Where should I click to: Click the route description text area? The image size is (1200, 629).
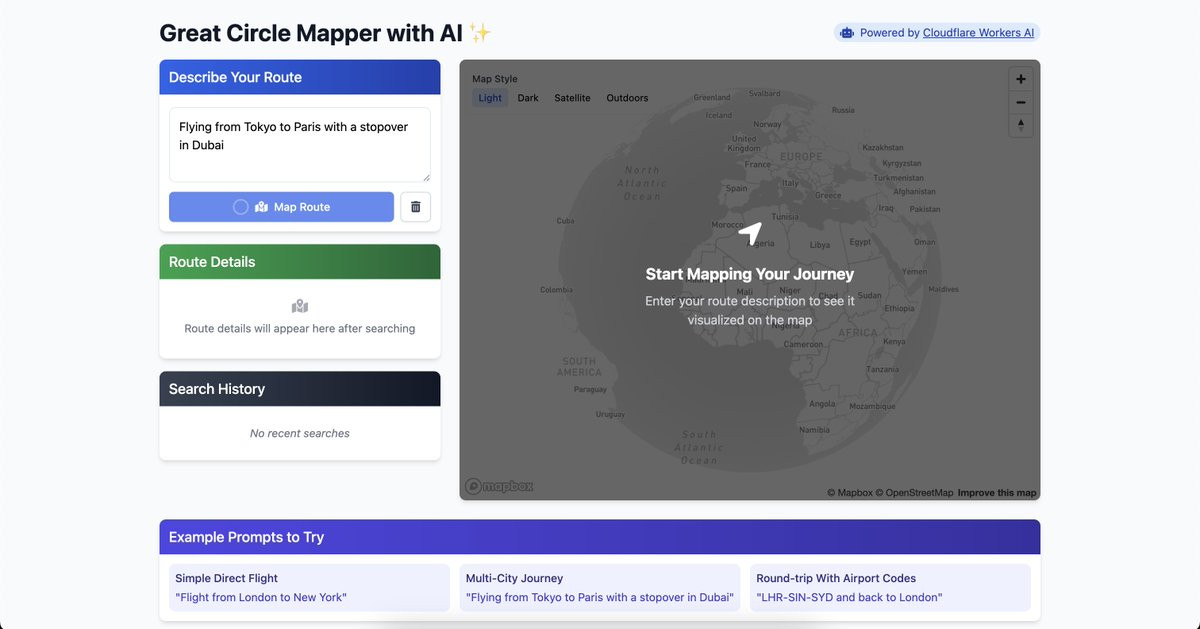click(x=300, y=145)
